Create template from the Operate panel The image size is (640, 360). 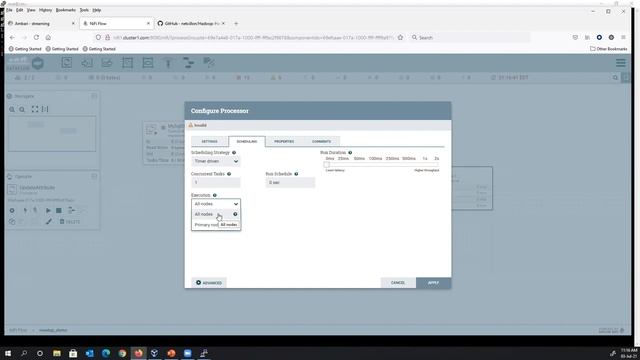click(71, 210)
